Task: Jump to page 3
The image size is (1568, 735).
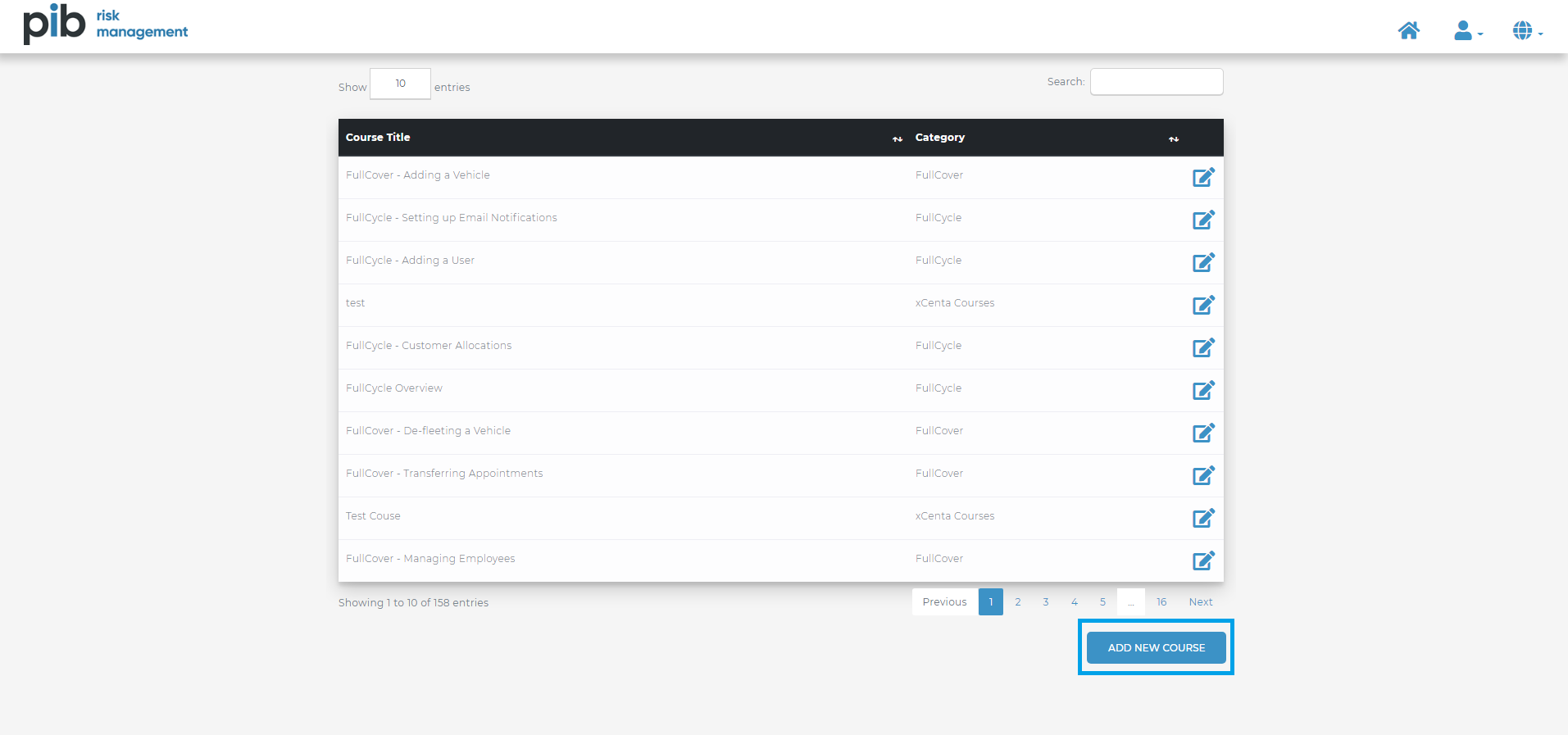Action: [1046, 601]
